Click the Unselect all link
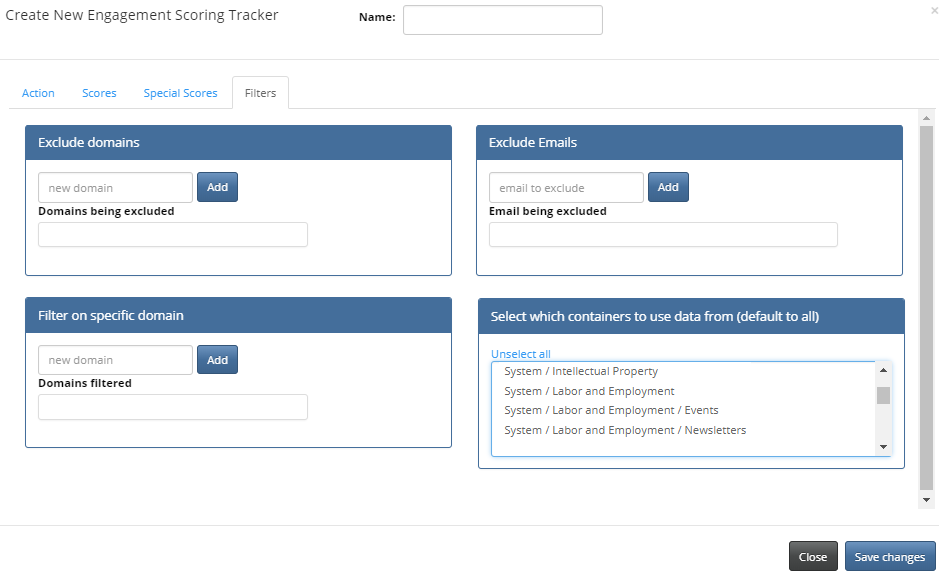939x575 pixels. click(x=521, y=354)
